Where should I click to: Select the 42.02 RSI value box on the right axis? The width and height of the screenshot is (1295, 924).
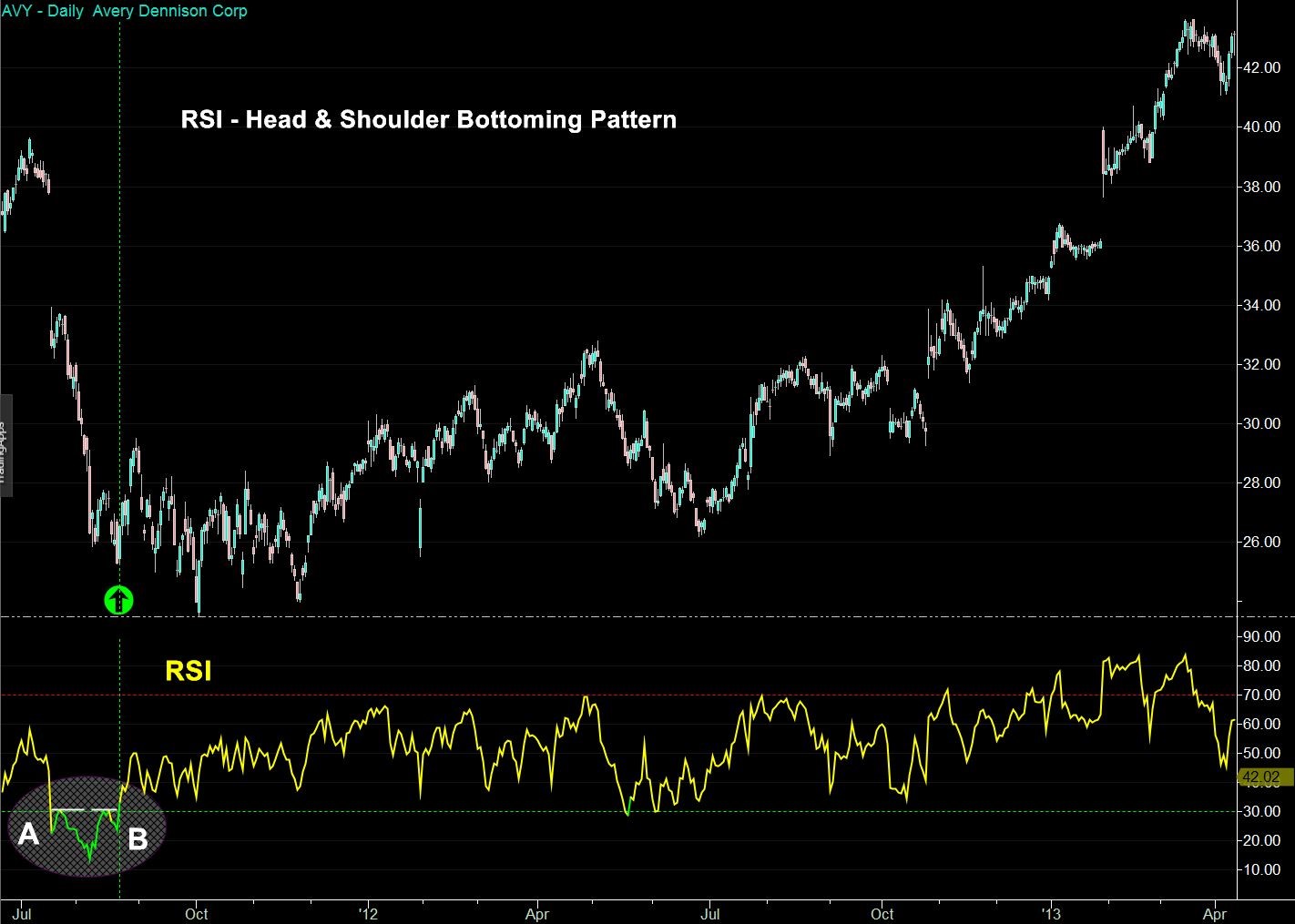pos(1264,778)
